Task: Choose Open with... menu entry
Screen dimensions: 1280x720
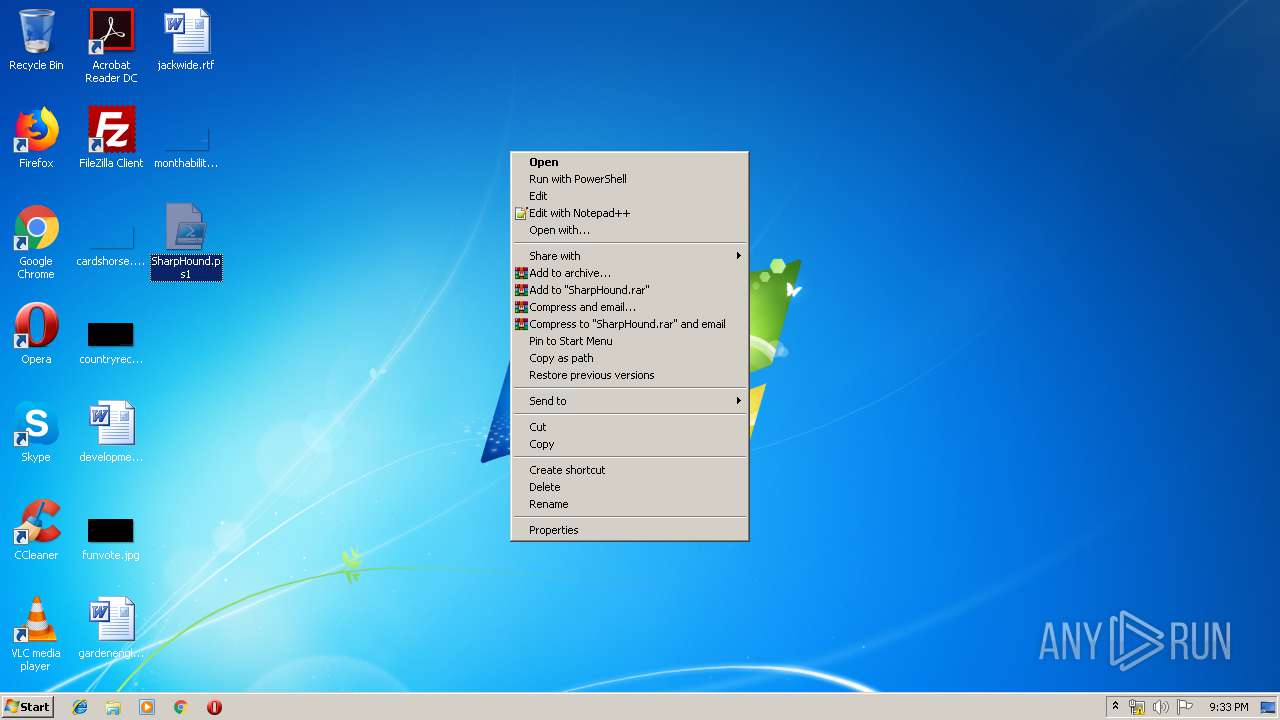Action: pyautogui.click(x=629, y=230)
